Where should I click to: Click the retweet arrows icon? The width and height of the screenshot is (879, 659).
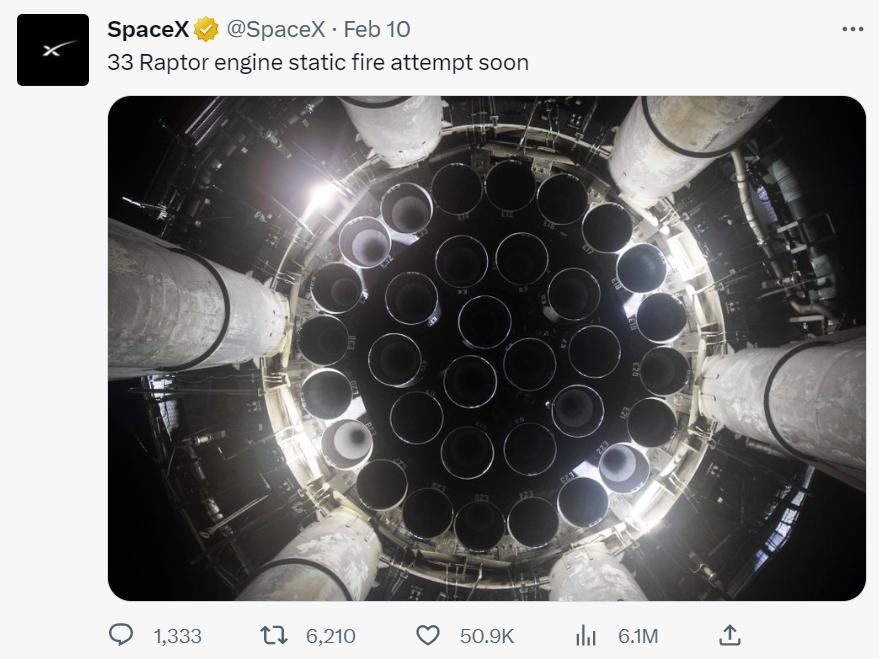[274, 635]
